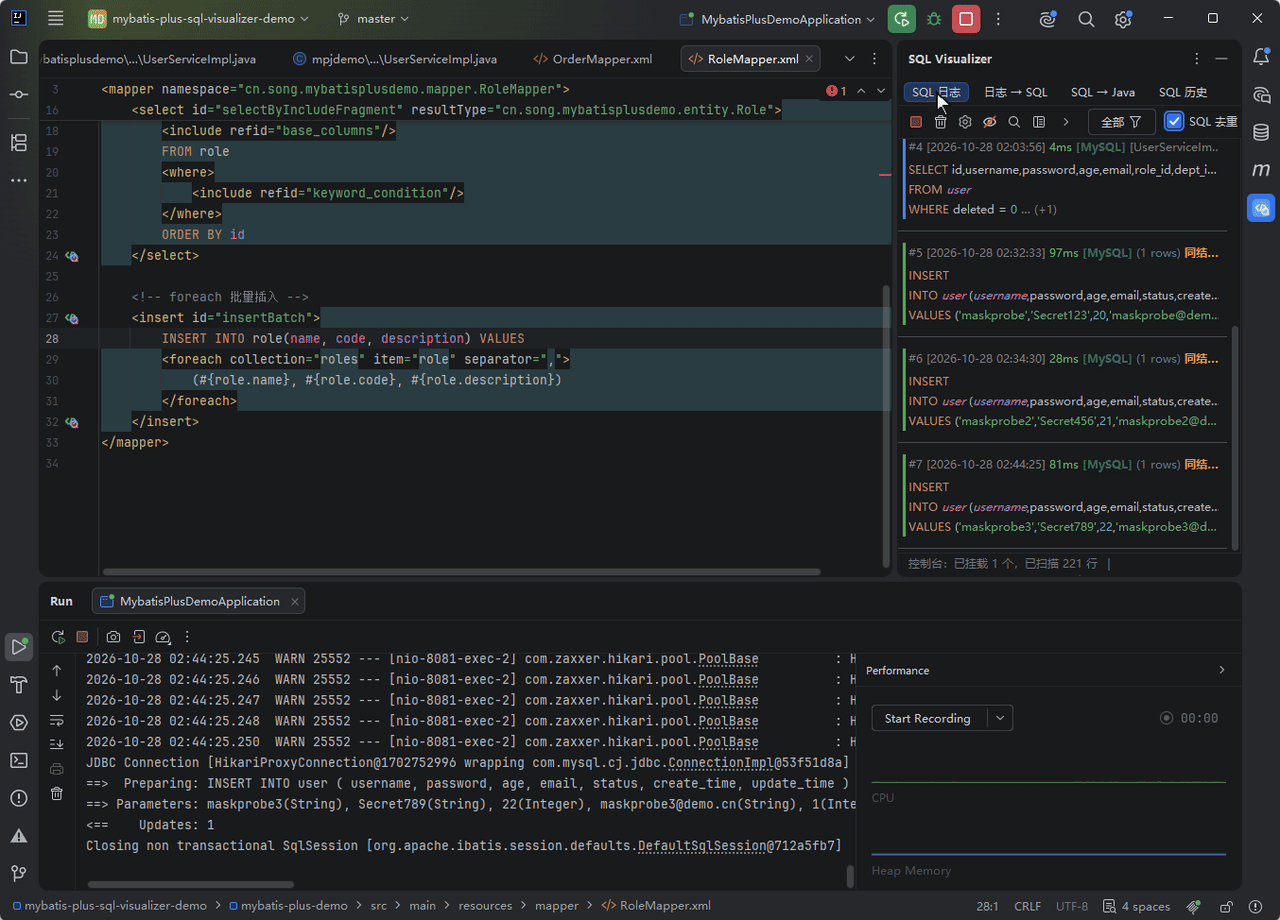This screenshot has height=920, width=1280.
Task: Switch to the OrderMapper.xml editor tab
Action: pos(593,59)
